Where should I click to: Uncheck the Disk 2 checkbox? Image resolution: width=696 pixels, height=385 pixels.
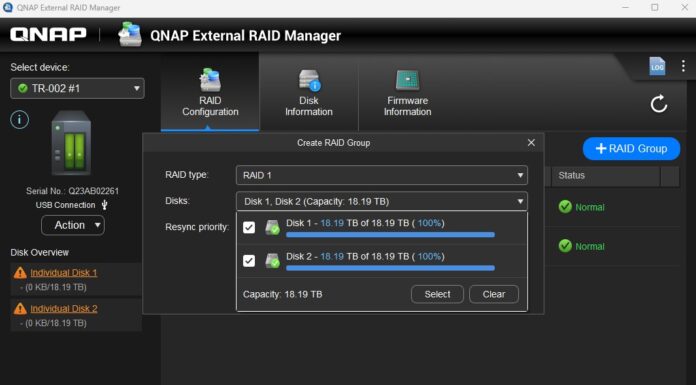(249, 261)
